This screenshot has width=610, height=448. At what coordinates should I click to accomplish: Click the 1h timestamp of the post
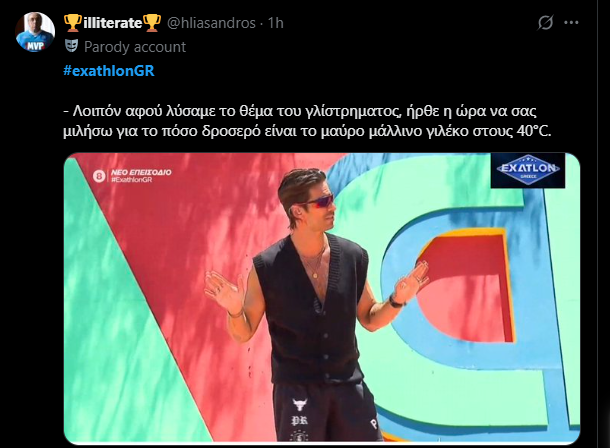pyautogui.click(x=275, y=23)
